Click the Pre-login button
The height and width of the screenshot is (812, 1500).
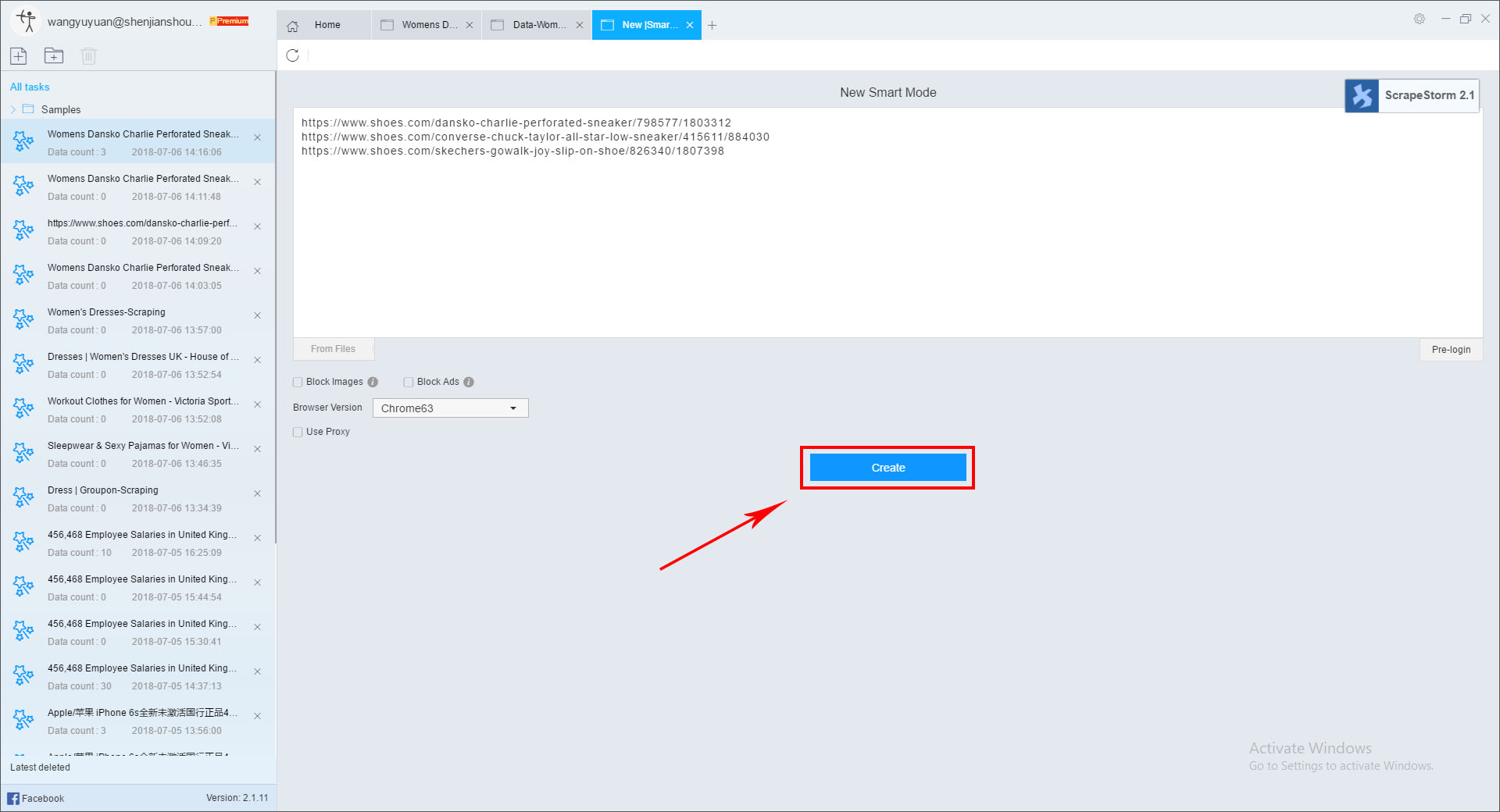[x=1451, y=350]
